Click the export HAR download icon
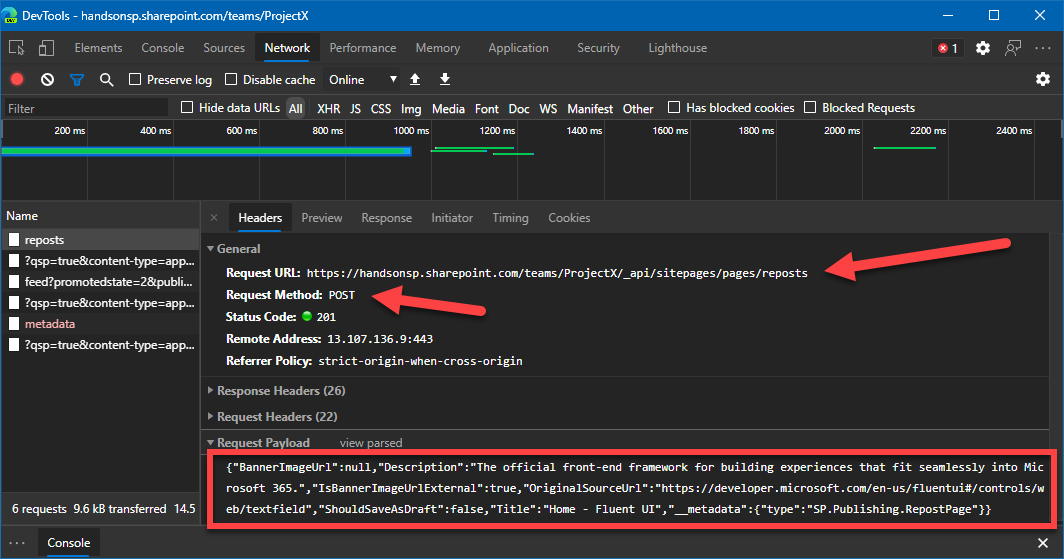 point(445,80)
